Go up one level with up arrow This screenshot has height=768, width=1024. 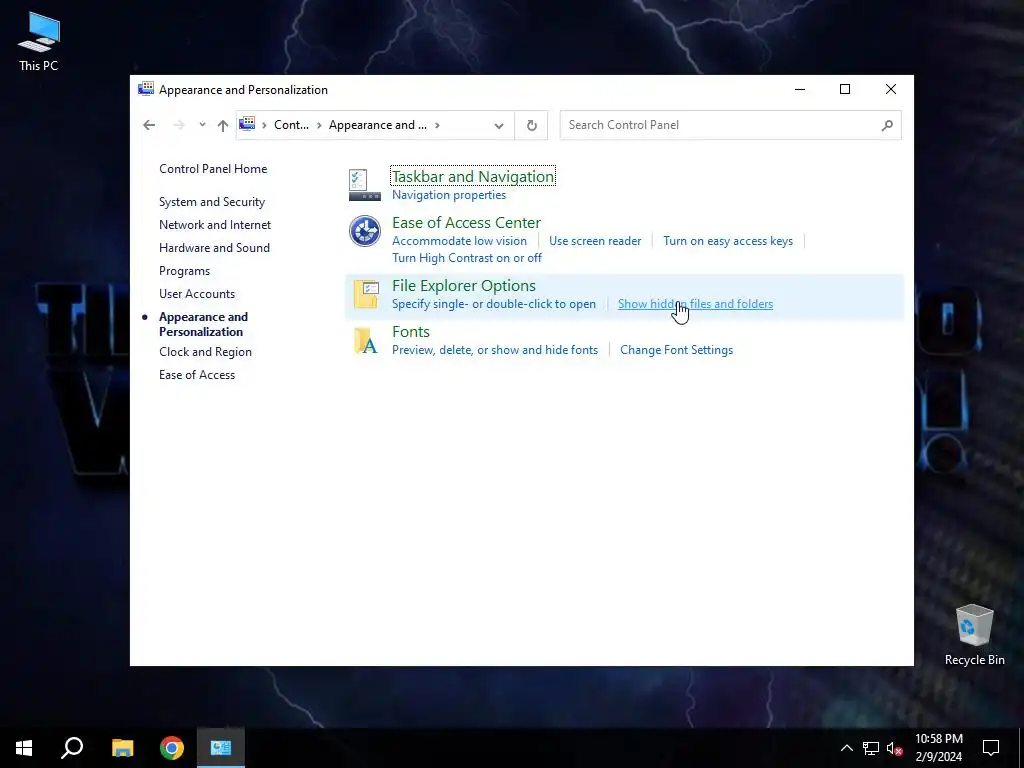point(223,125)
